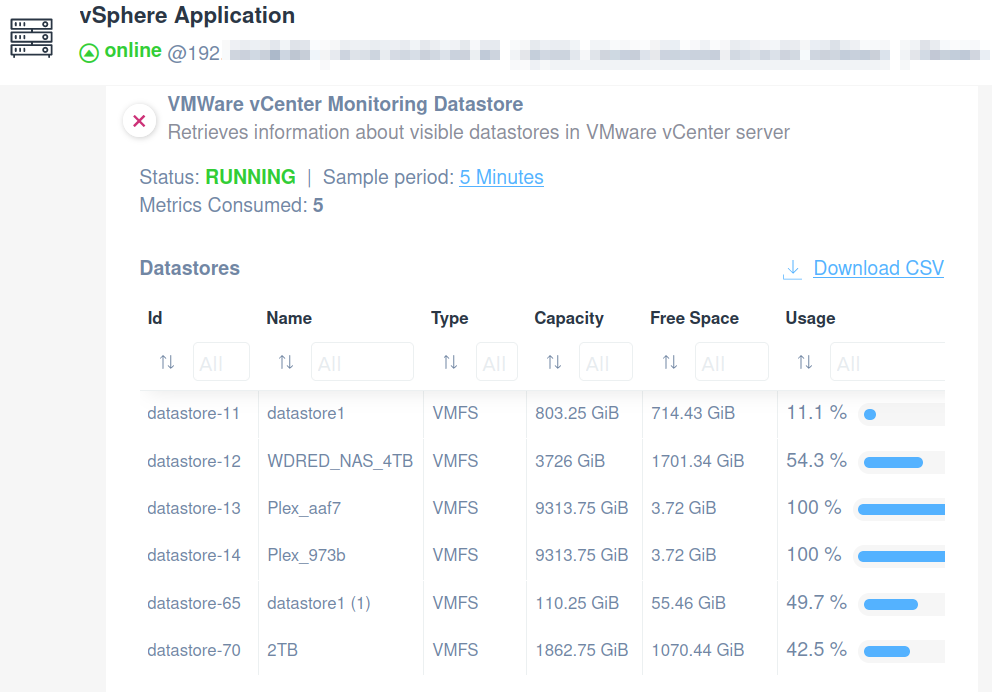Select the datastore-13 Id cell
The width and height of the screenshot is (992, 692).
click(x=194, y=509)
